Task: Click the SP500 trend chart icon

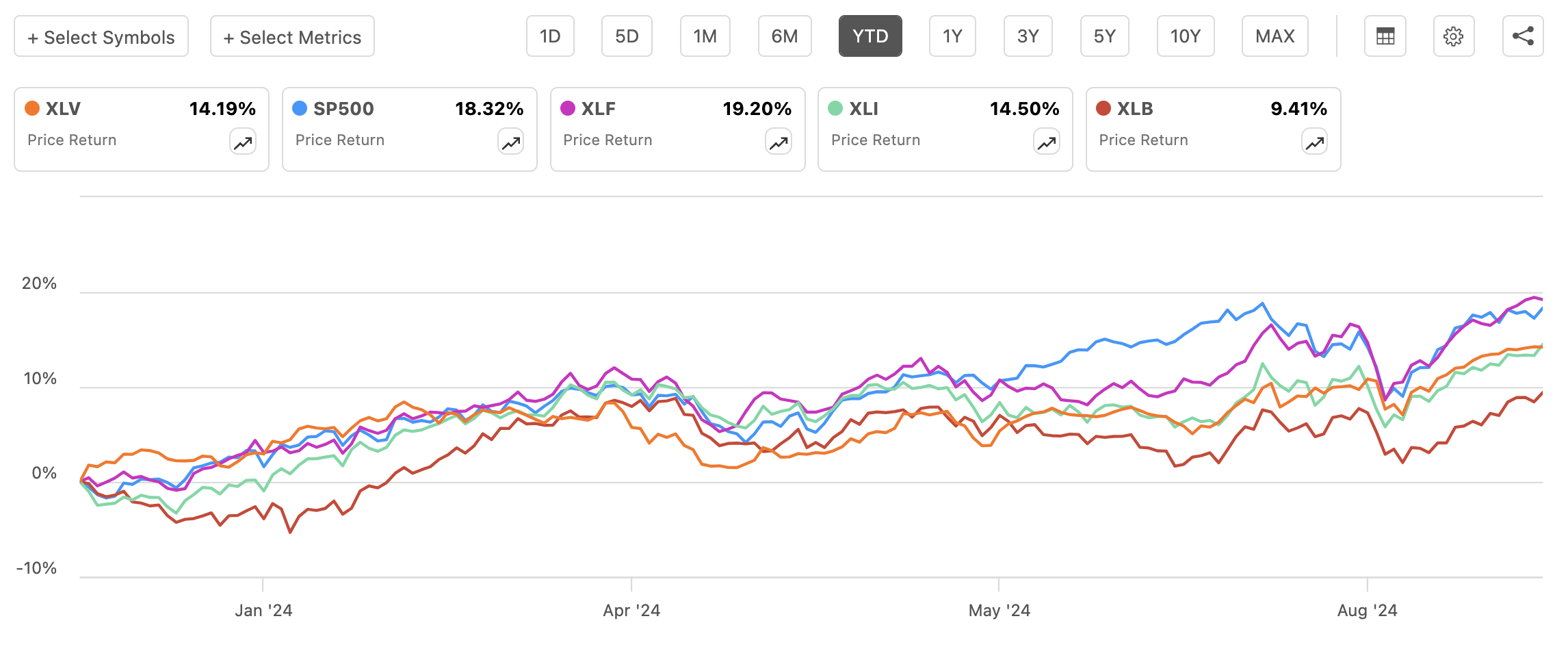Action: click(511, 142)
